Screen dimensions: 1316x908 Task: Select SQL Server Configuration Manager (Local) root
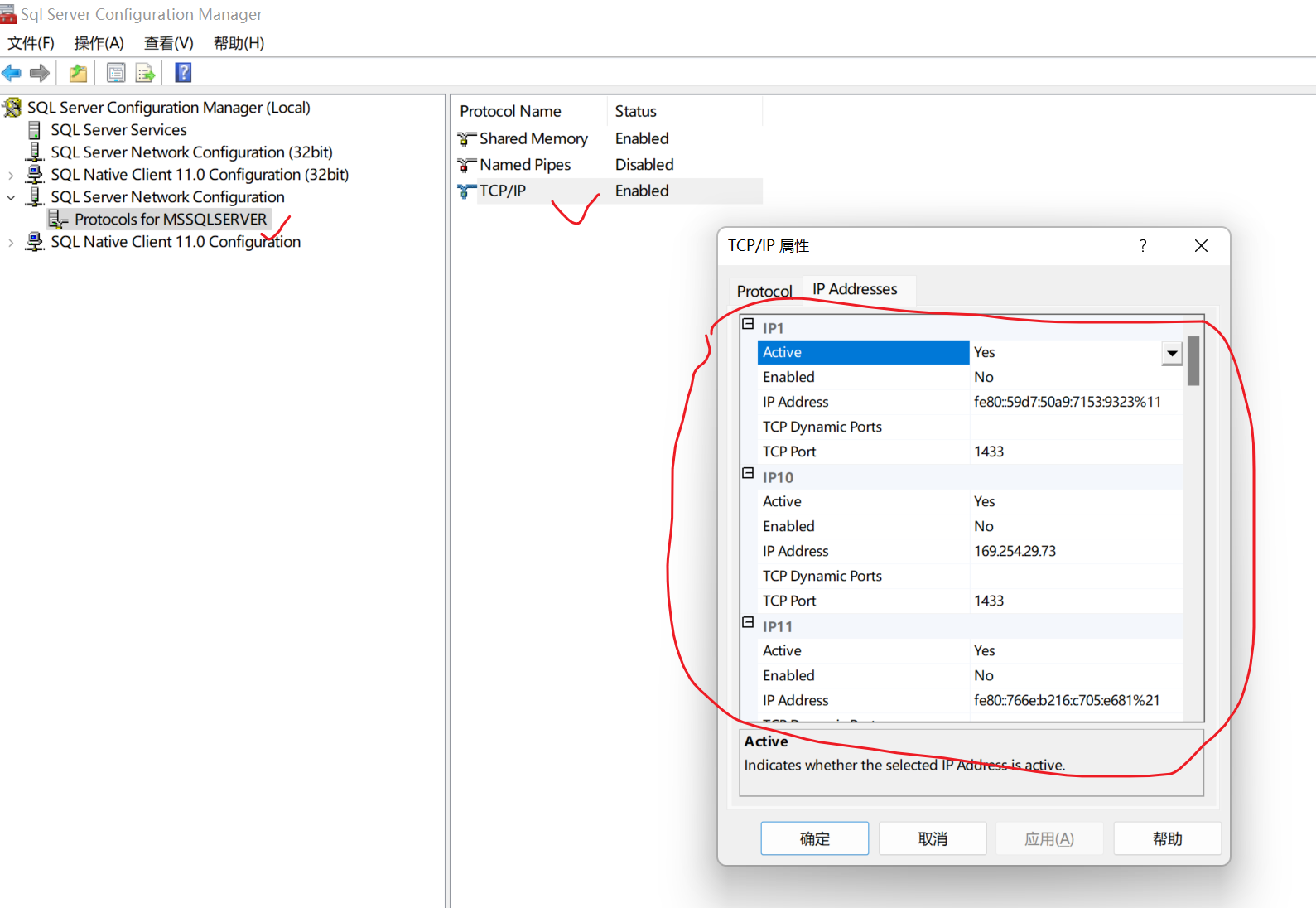click(x=168, y=108)
